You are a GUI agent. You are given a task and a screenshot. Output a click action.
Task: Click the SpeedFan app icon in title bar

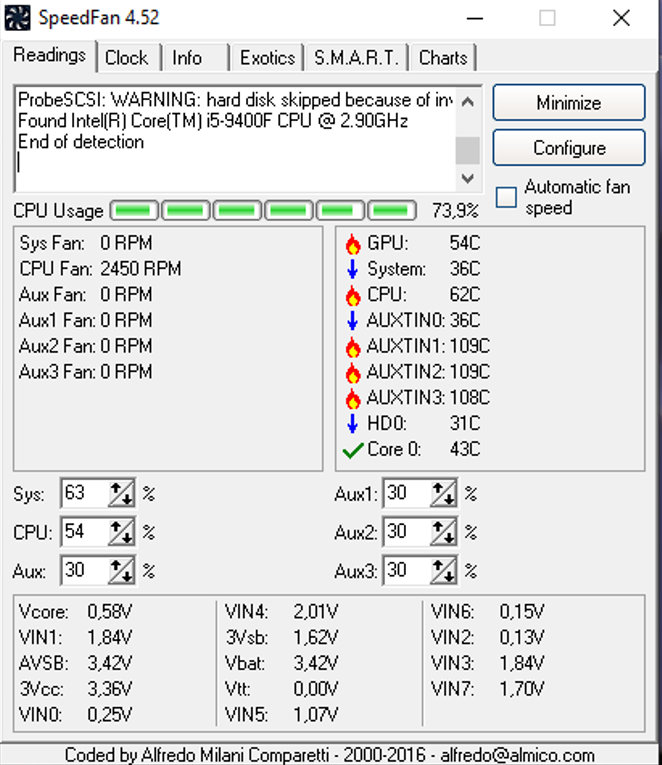[x=17, y=18]
